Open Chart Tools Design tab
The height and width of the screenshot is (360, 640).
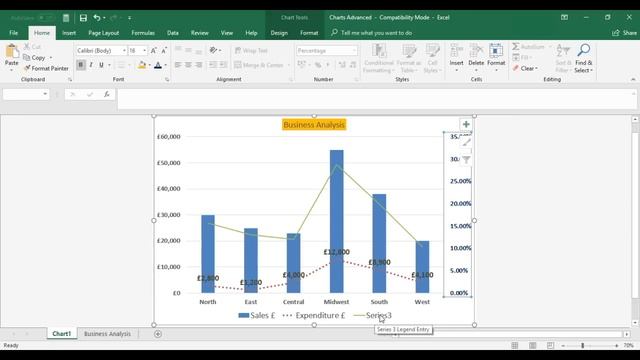coord(279,33)
